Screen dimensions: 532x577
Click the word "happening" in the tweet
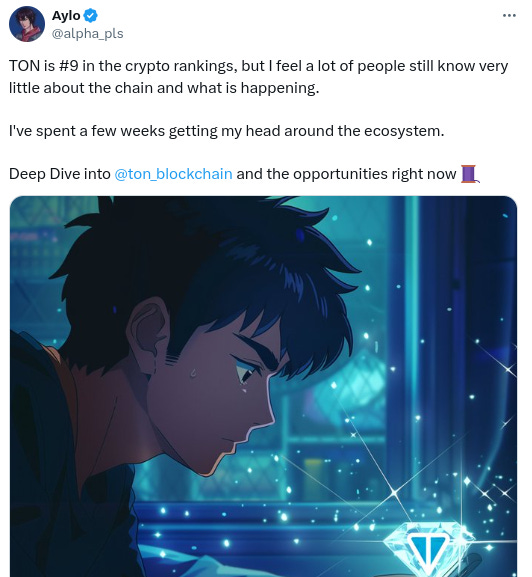(x=280, y=89)
